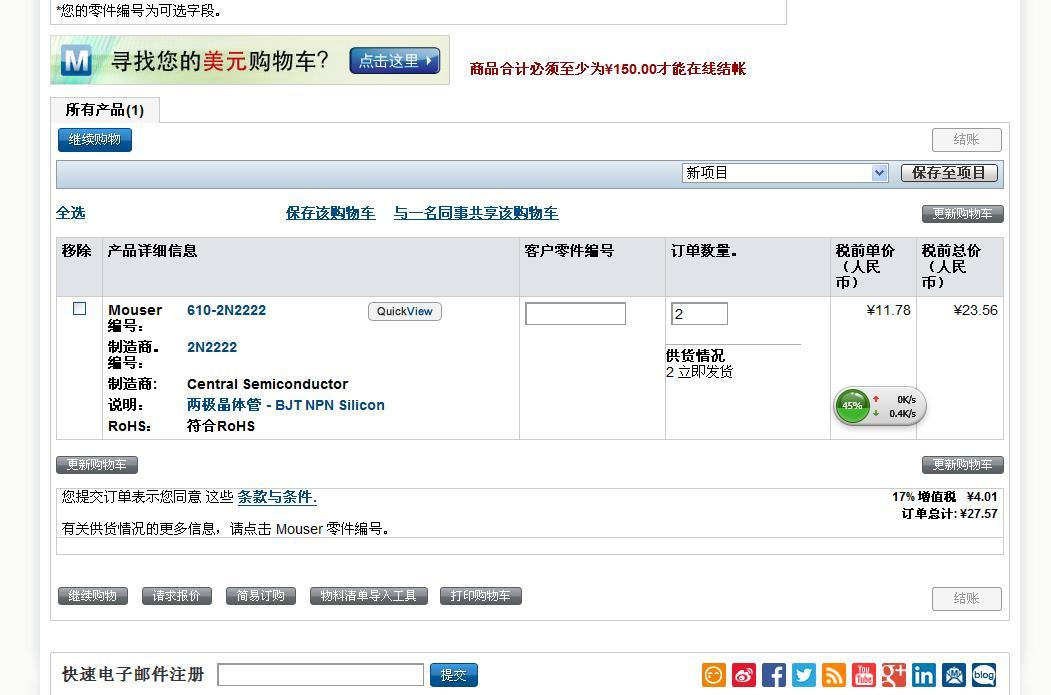
Task: Click the 点击这里 button in USD cart banner
Action: [395, 61]
